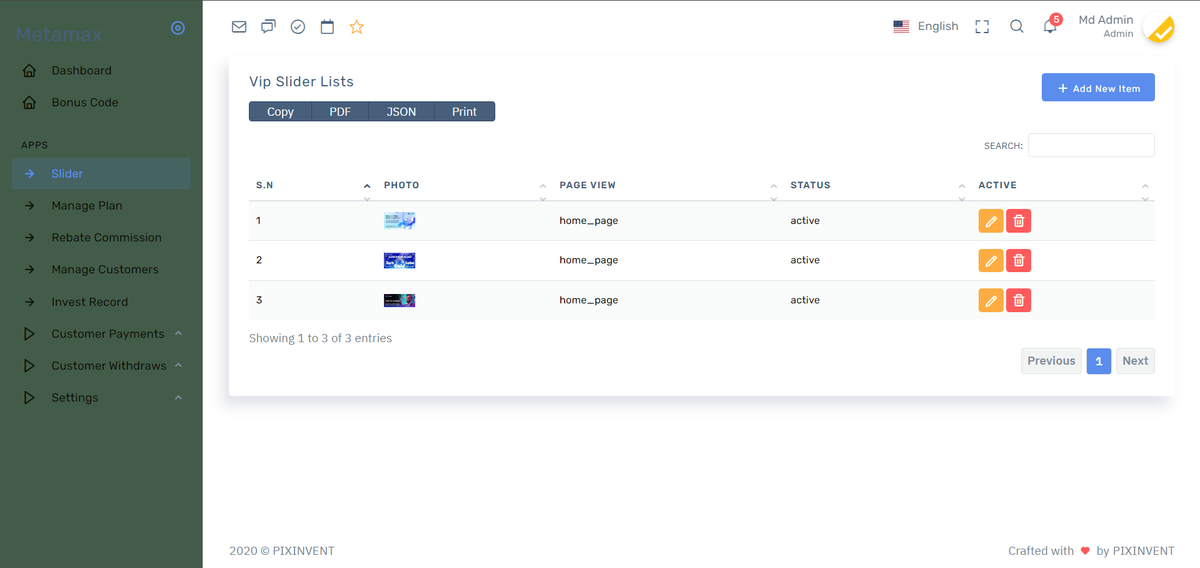Click the search magnifier icon

click(1017, 27)
